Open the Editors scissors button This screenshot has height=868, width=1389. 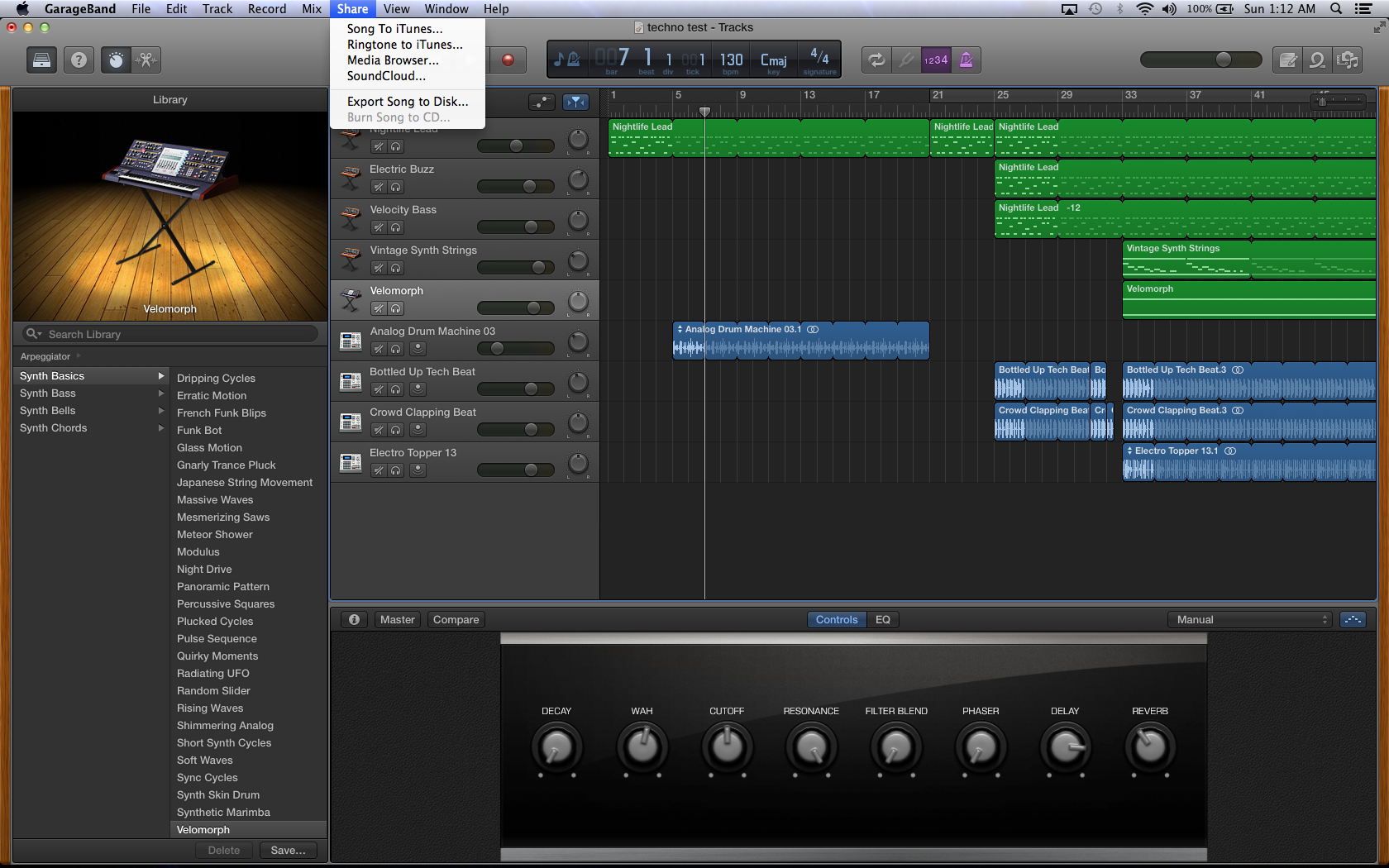[x=146, y=60]
